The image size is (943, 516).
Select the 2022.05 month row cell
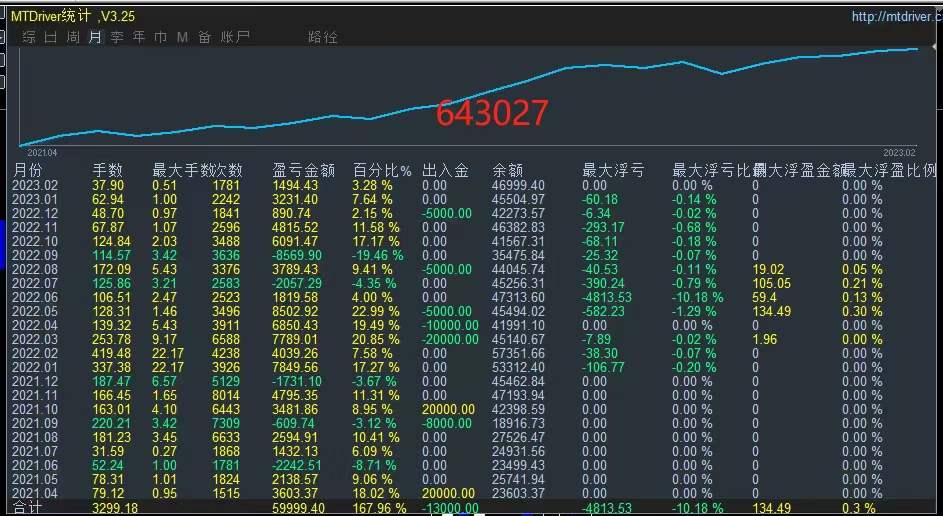point(35,312)
